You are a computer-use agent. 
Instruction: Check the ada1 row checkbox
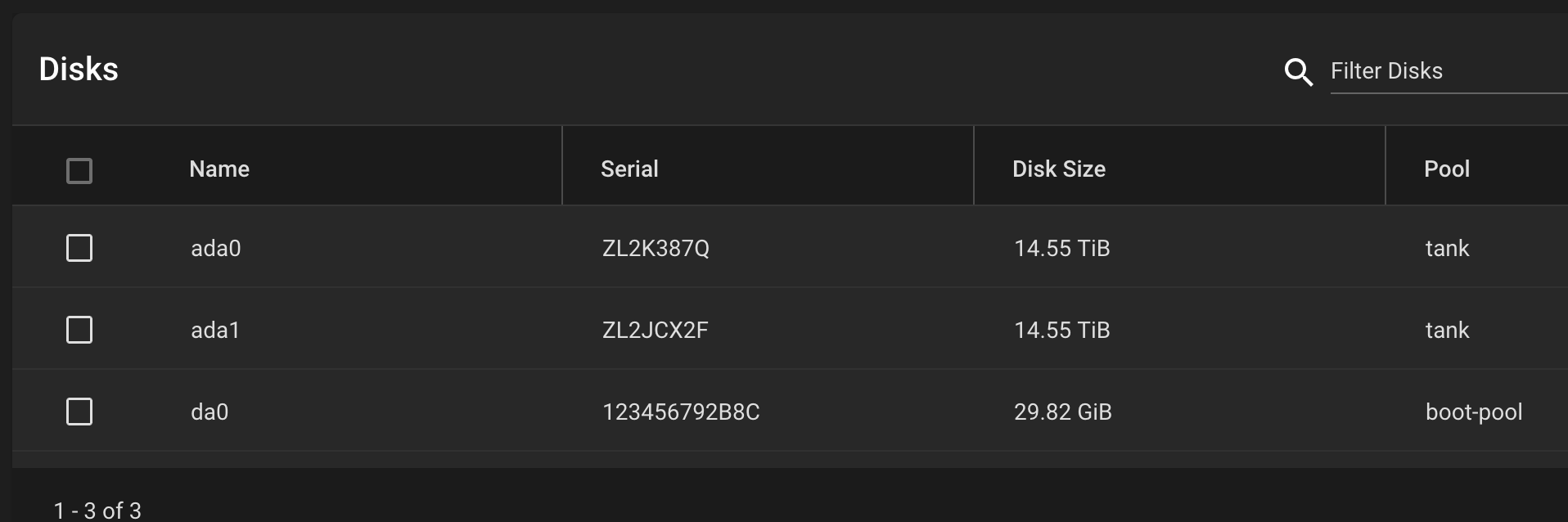coord(79,330)
